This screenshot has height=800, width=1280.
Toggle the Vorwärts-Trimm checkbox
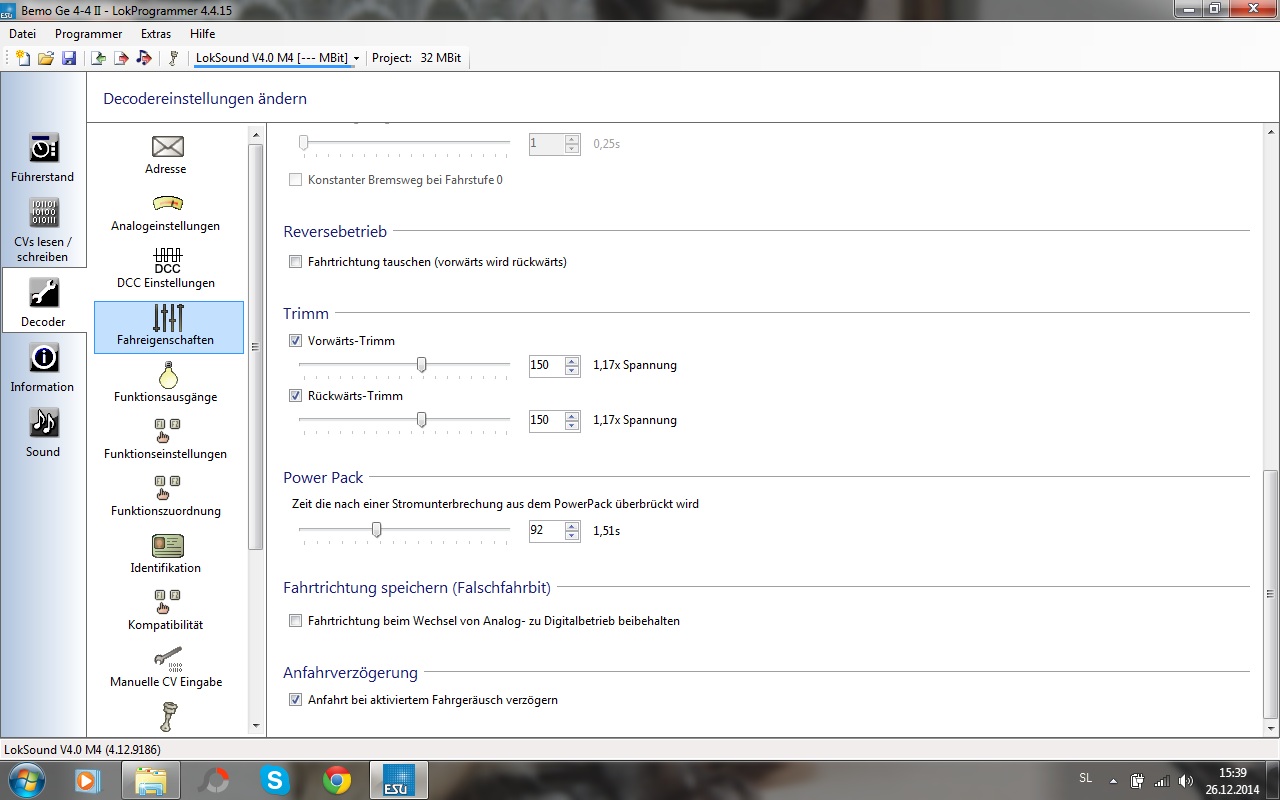(295, 340)
